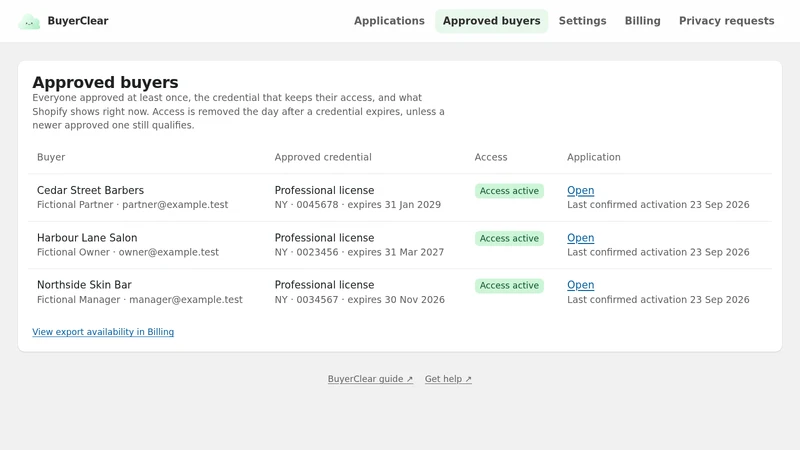Click license NY 0034567 expiry details
Image resolution: width=800 pixels, height=450 pixels.
pos(360,299)
